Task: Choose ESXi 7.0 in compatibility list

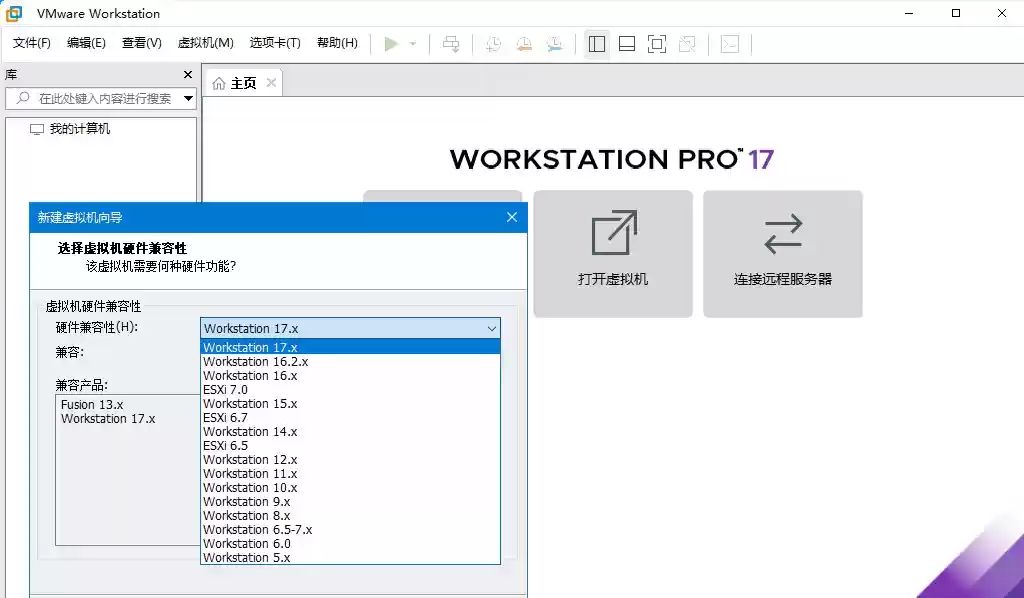Action: pos(225,390)
